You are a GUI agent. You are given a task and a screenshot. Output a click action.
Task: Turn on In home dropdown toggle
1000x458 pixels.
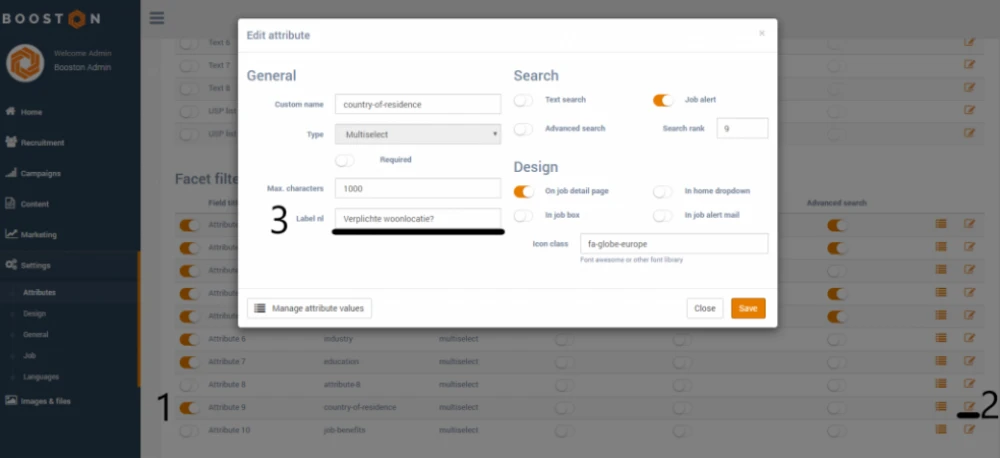coord(663,191)
